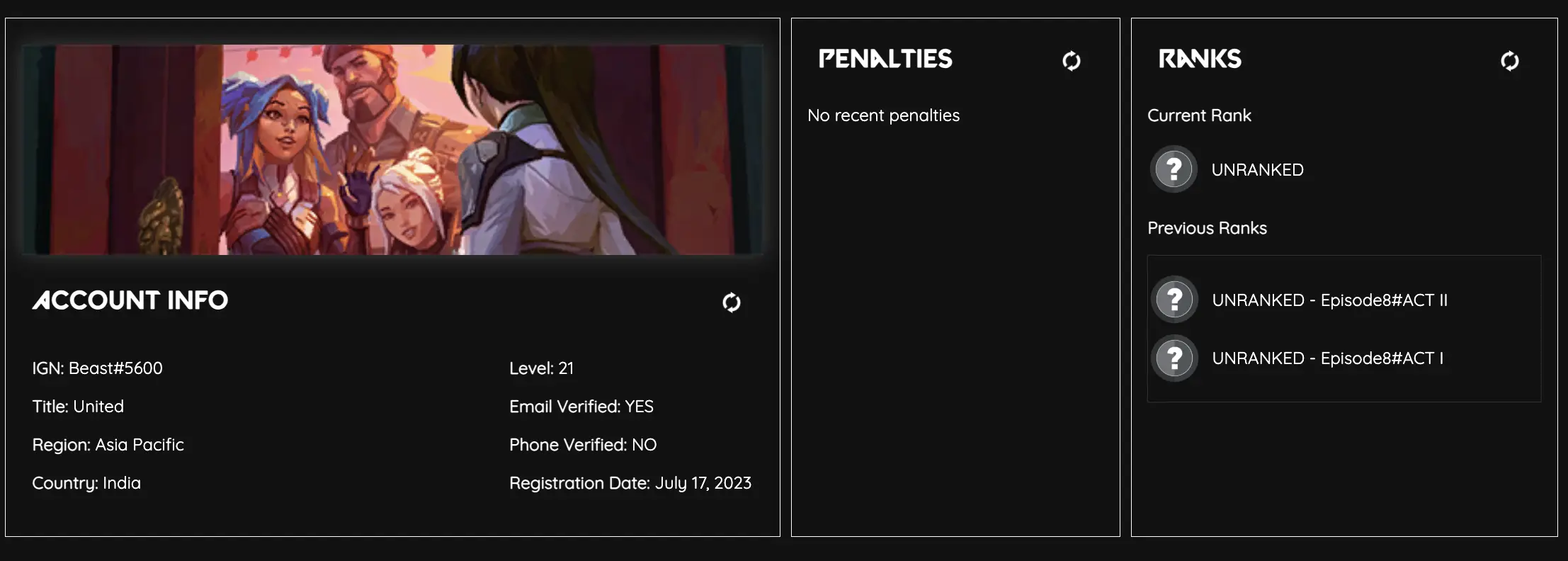
Task: Click the Penalties refresh icon
Action: tap(1071, 61)
